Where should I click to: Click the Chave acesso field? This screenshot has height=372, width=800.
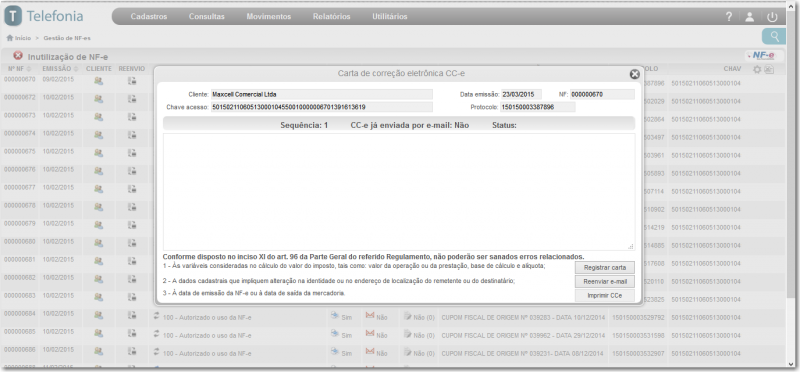(321, 107)
